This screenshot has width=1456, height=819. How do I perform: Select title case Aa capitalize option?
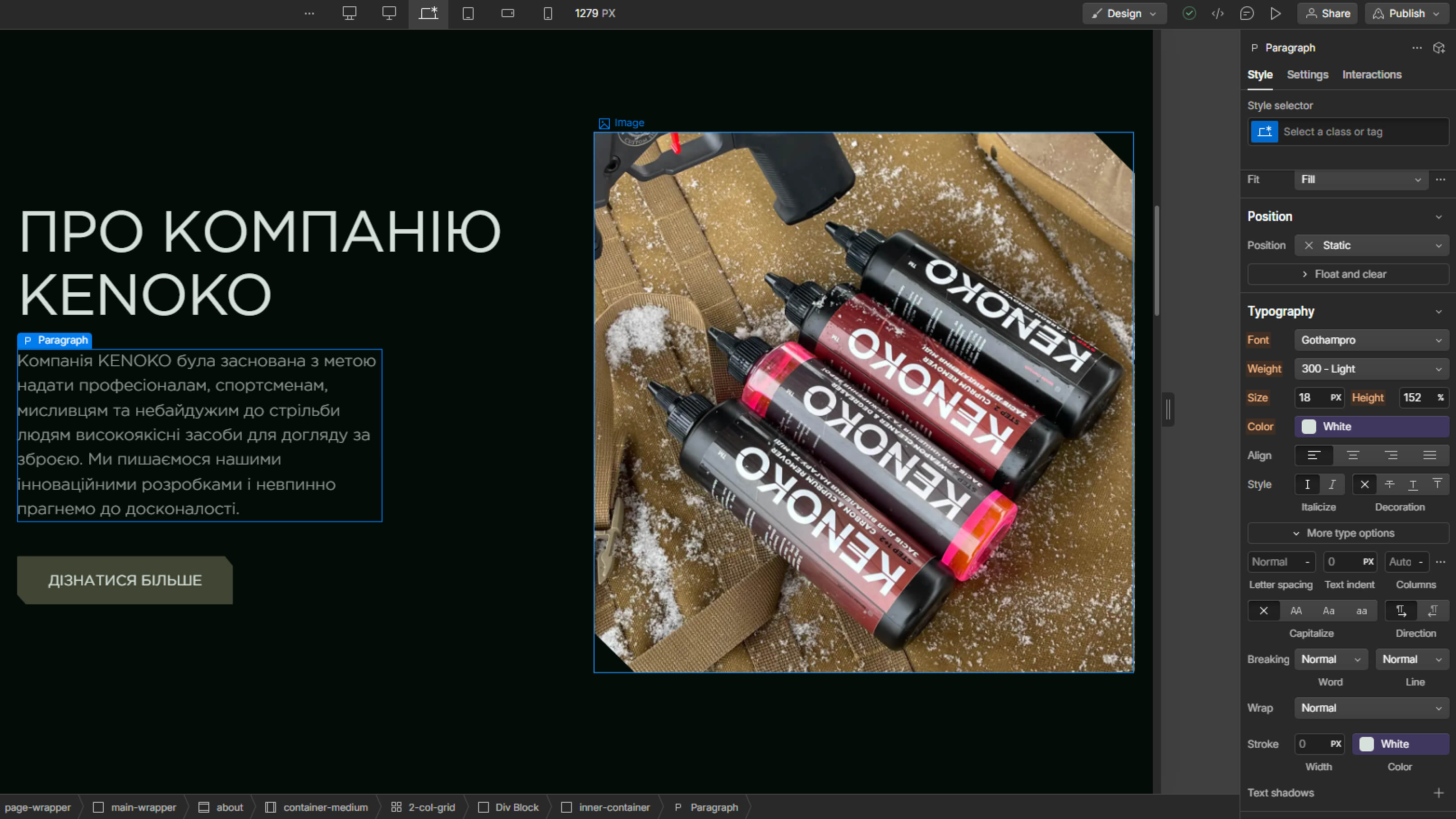click(x=1329, y=611)
